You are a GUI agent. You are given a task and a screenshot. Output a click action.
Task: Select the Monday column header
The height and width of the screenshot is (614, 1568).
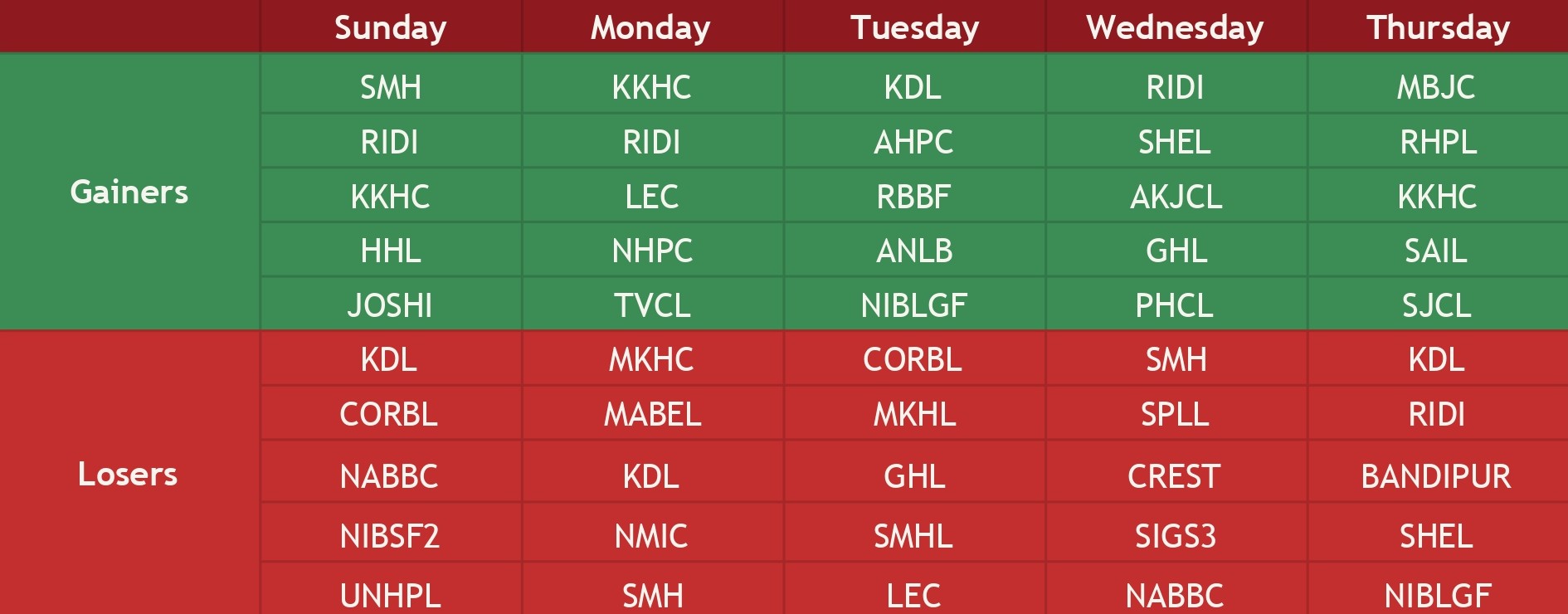point(650,27)
